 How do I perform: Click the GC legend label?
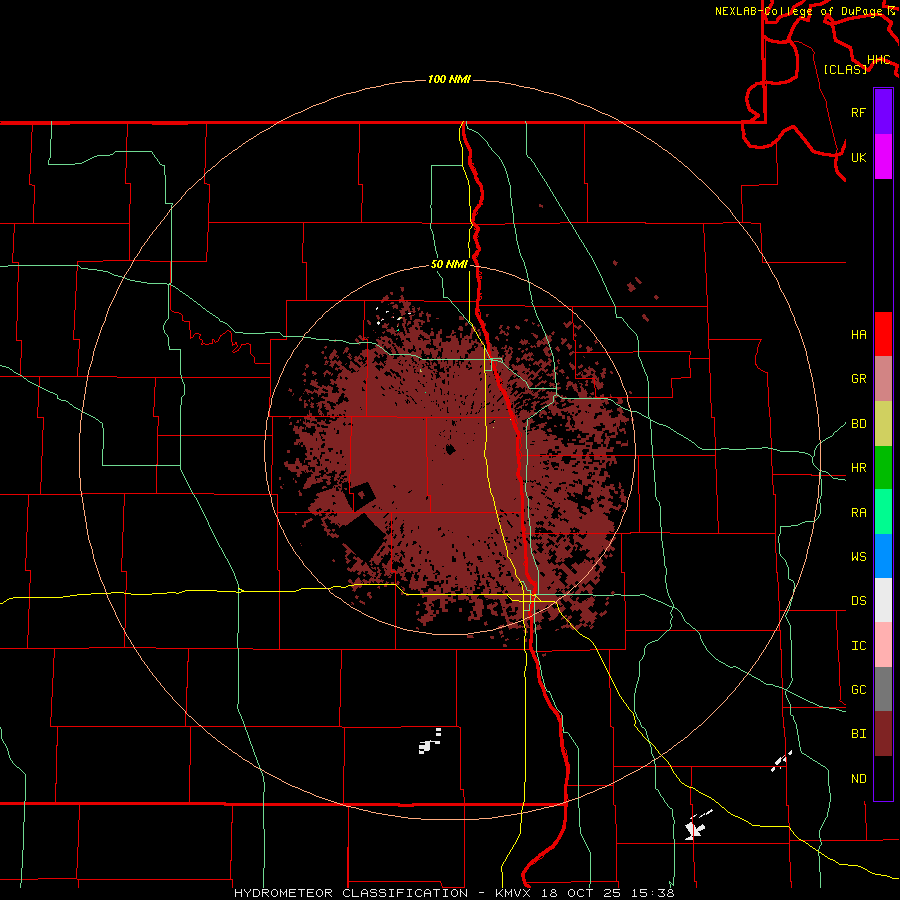[x=858, y=690]
